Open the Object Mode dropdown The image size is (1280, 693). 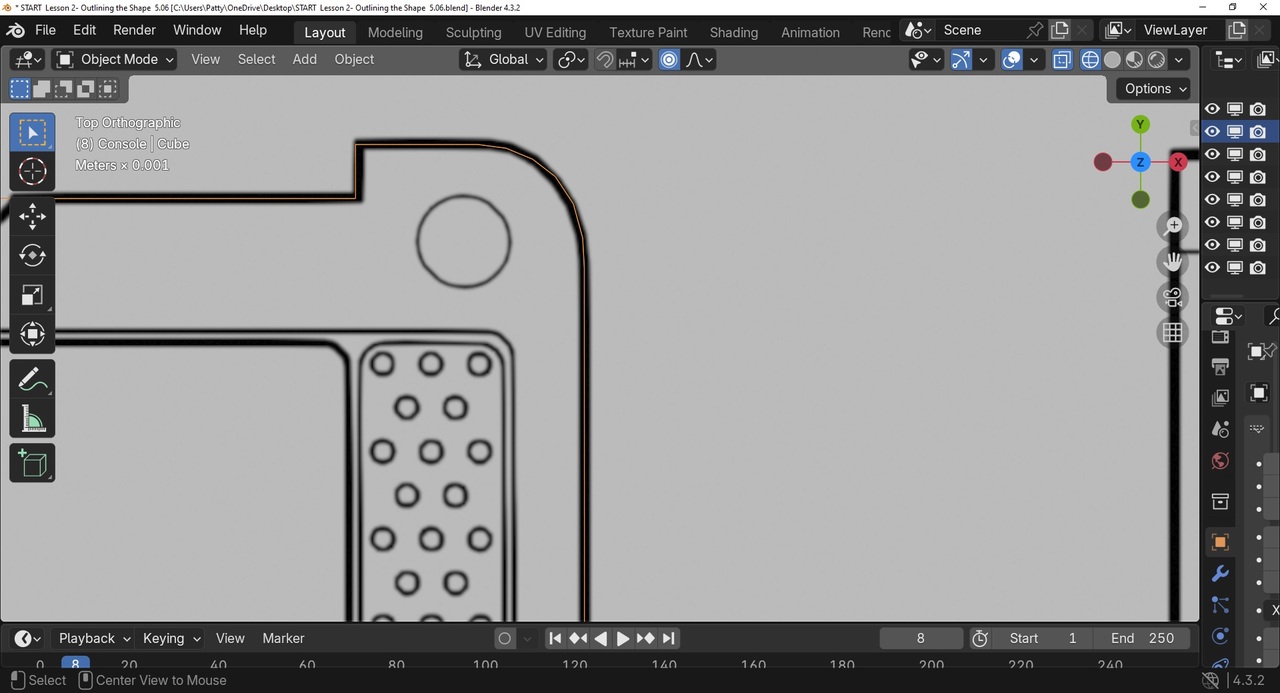114,60
